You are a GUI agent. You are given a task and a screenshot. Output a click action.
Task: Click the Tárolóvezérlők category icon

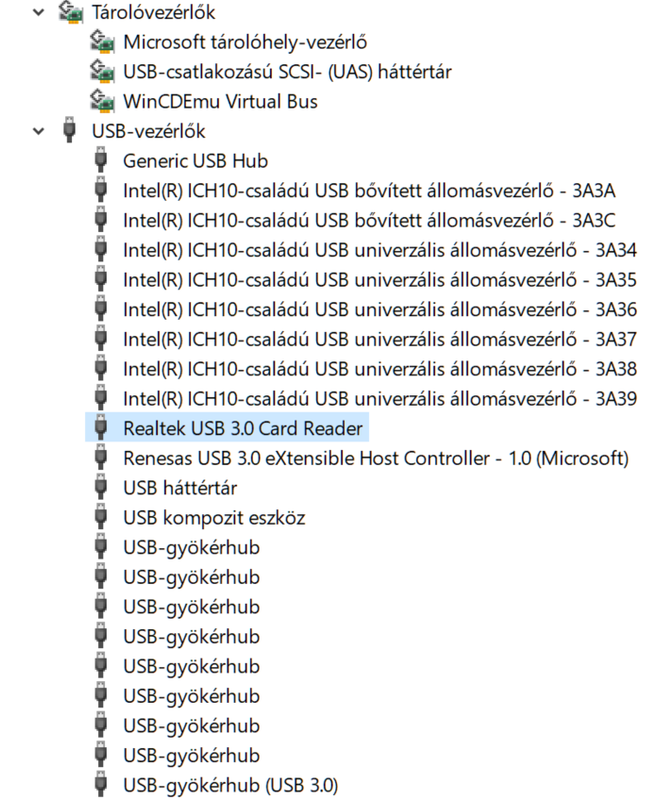[x=70, y=13]
